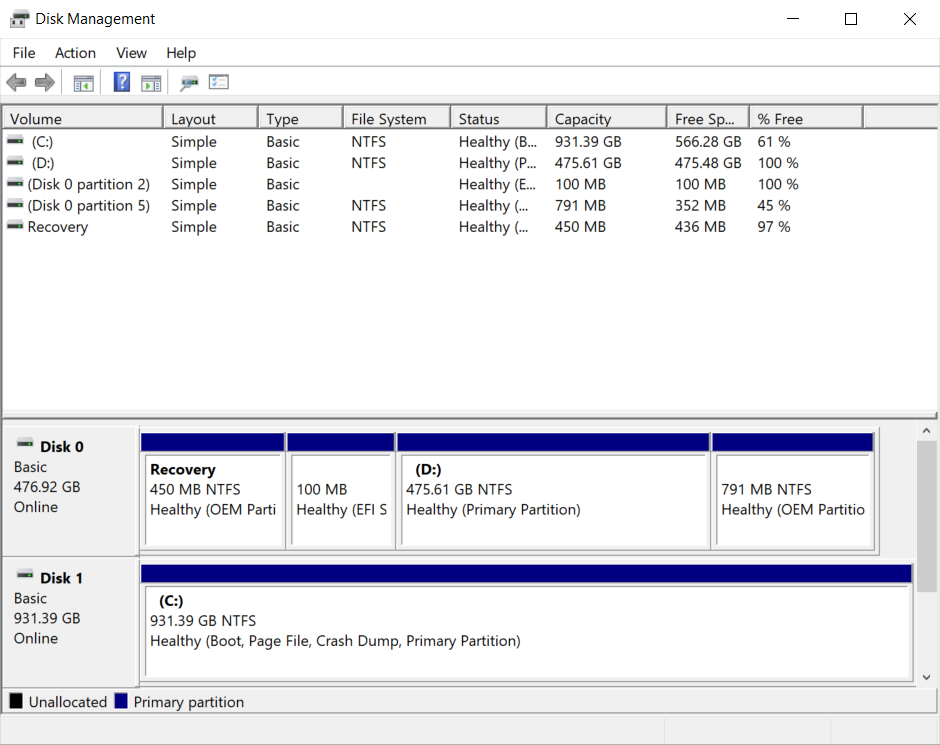Click the "566.28 GB" free space cell
This screenshot has width=940, height=745.
point(708,141)
